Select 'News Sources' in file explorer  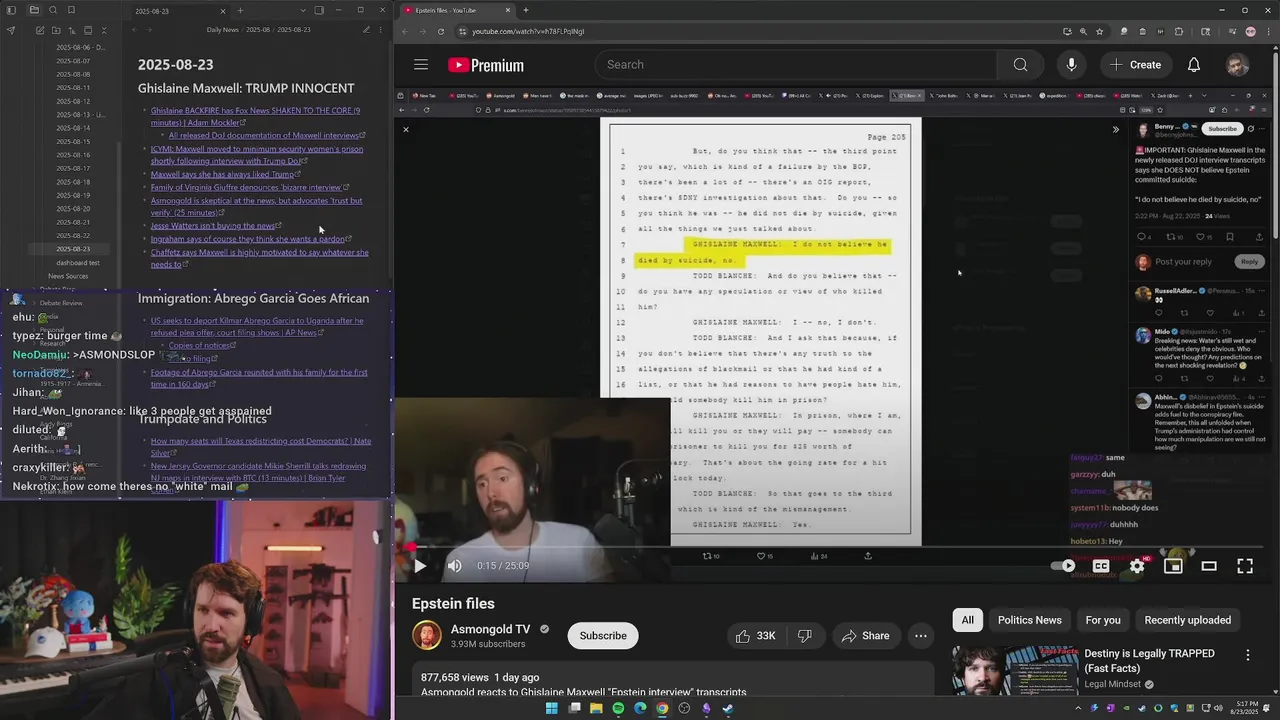pos(68,276)
